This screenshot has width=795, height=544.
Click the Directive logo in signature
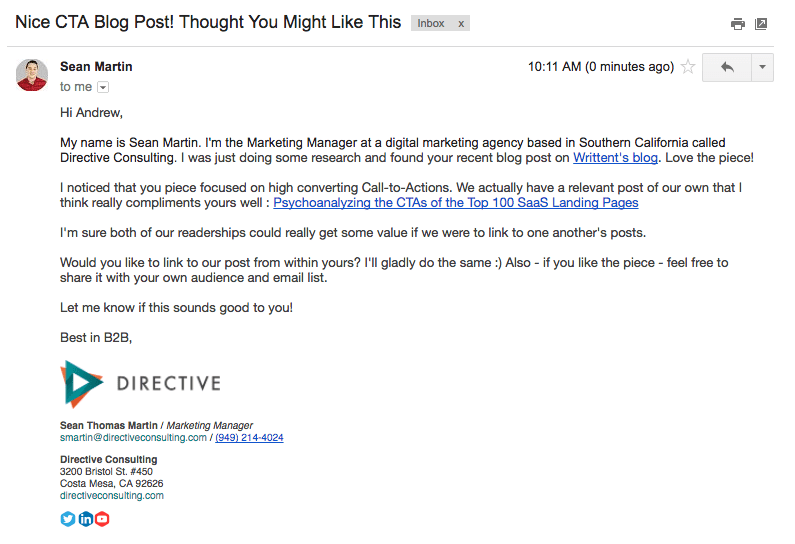(x=140, y=384)
